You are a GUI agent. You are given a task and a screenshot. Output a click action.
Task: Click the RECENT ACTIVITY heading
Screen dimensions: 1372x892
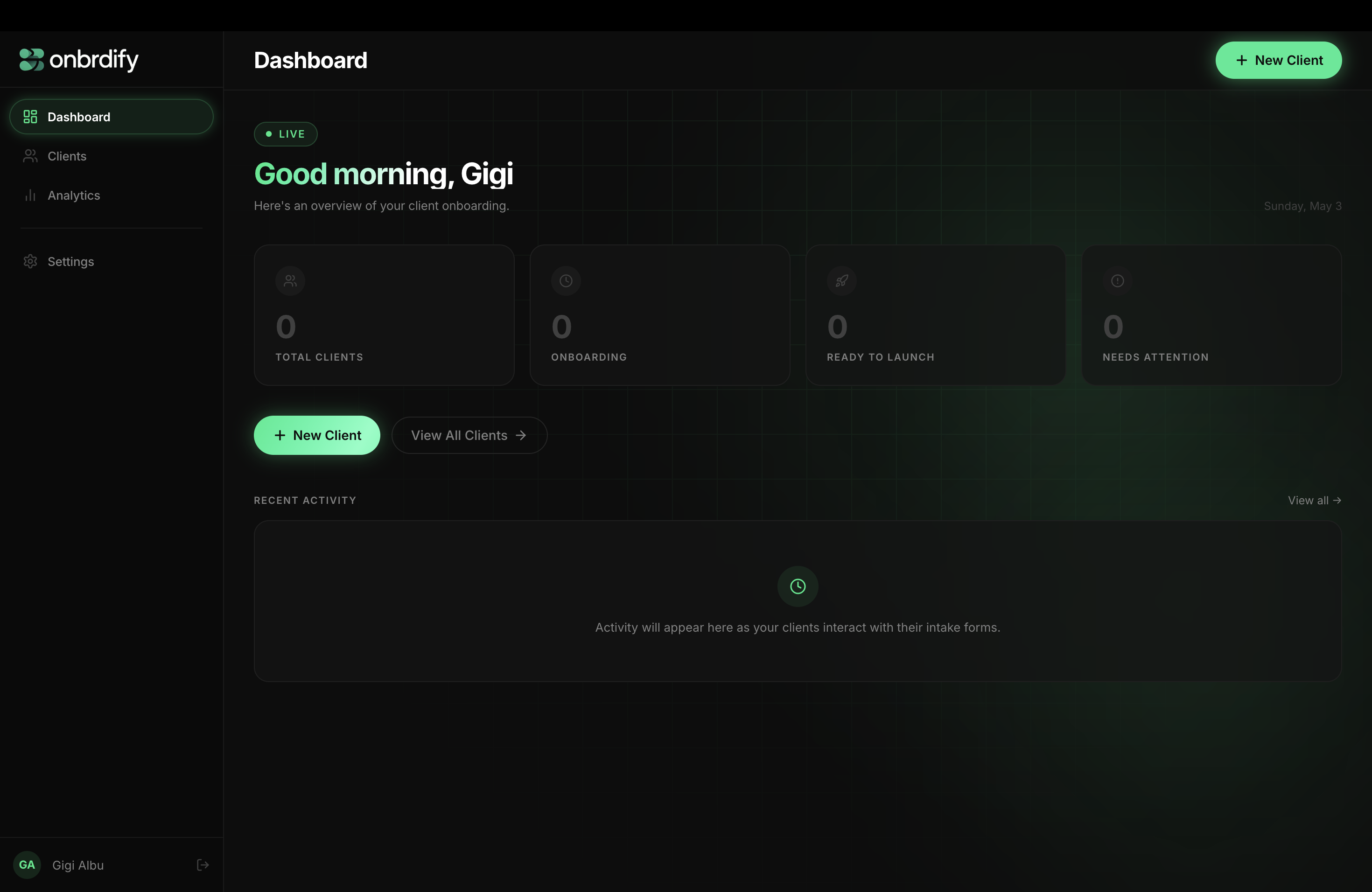[x=305, y=500]
